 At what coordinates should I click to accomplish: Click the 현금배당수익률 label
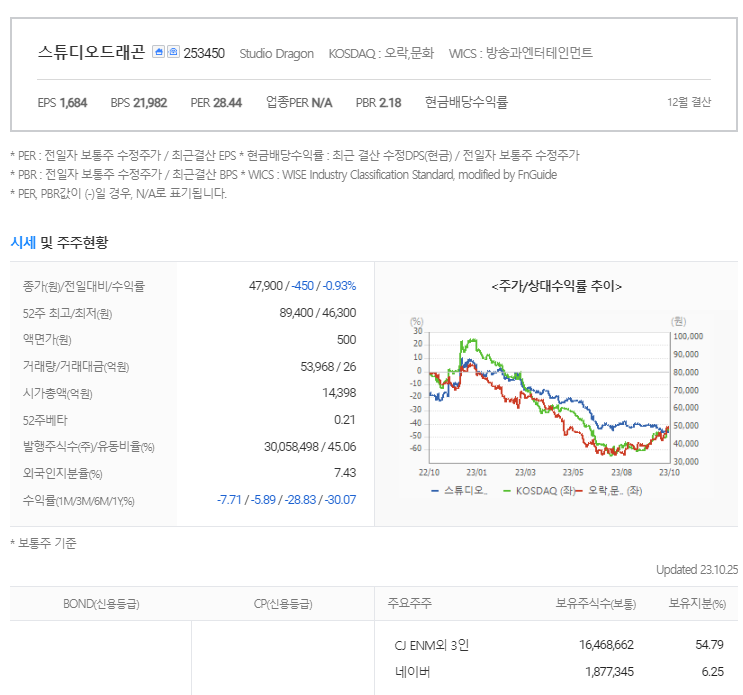466,102
